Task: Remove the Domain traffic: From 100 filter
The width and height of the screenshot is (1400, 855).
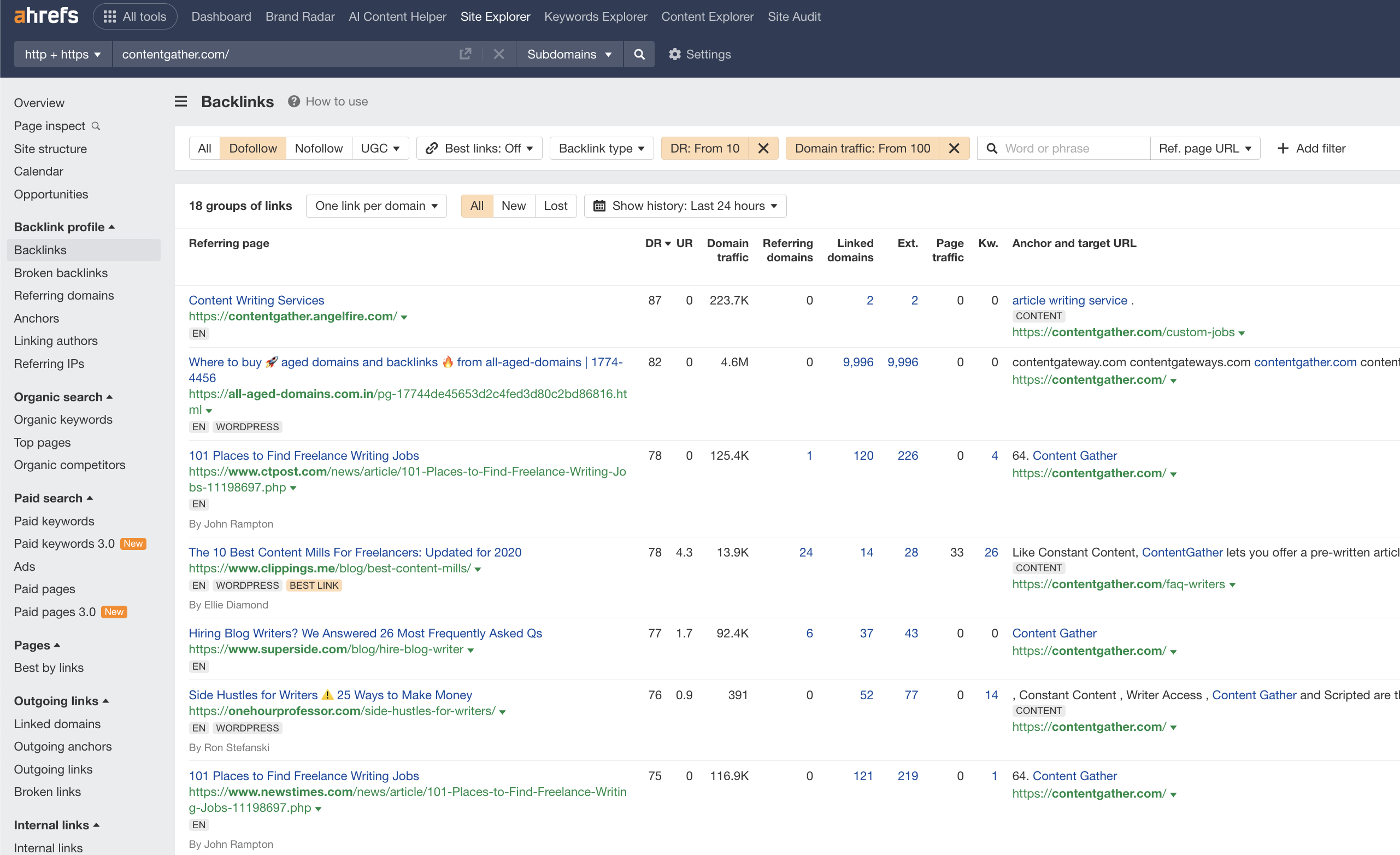Action: click(x=954, y=148)
